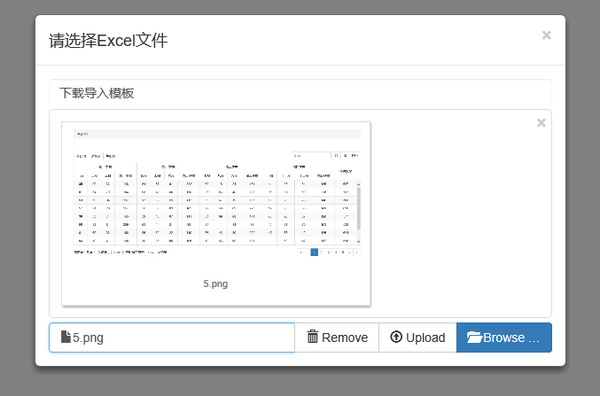Focus the 5.png file caption field

(172, 337)
